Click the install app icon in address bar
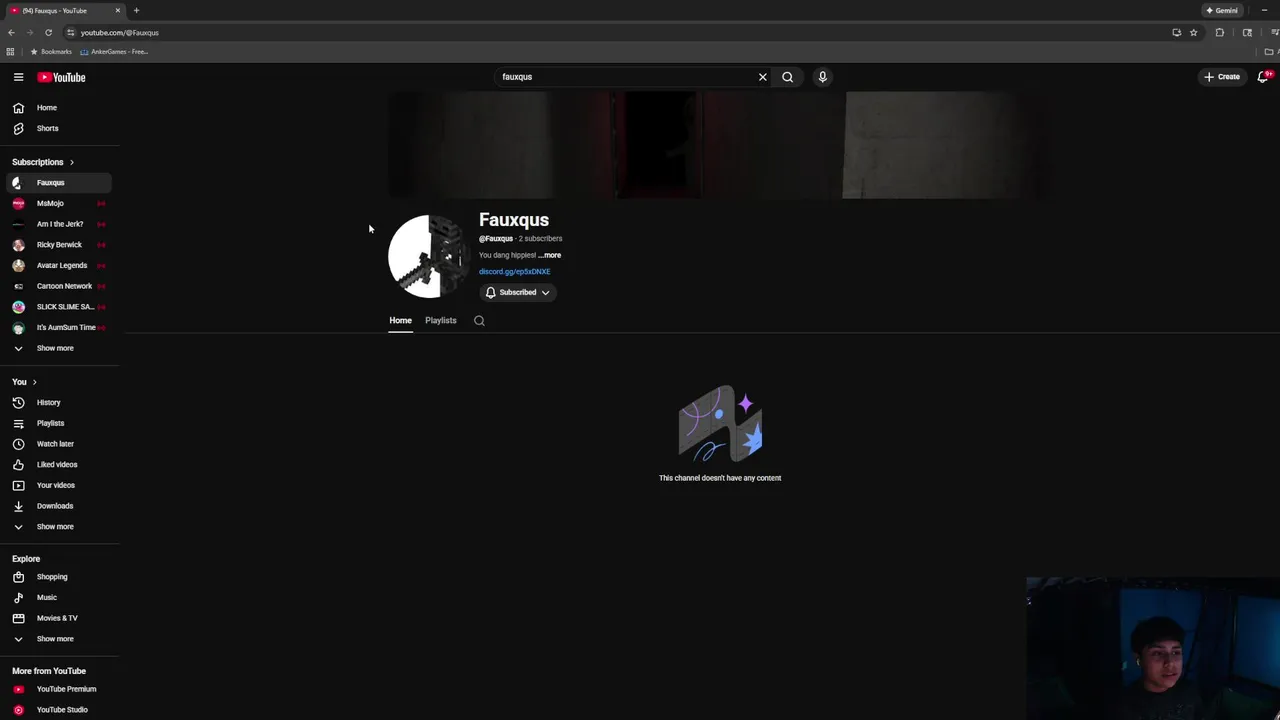 click(1177, 33)
